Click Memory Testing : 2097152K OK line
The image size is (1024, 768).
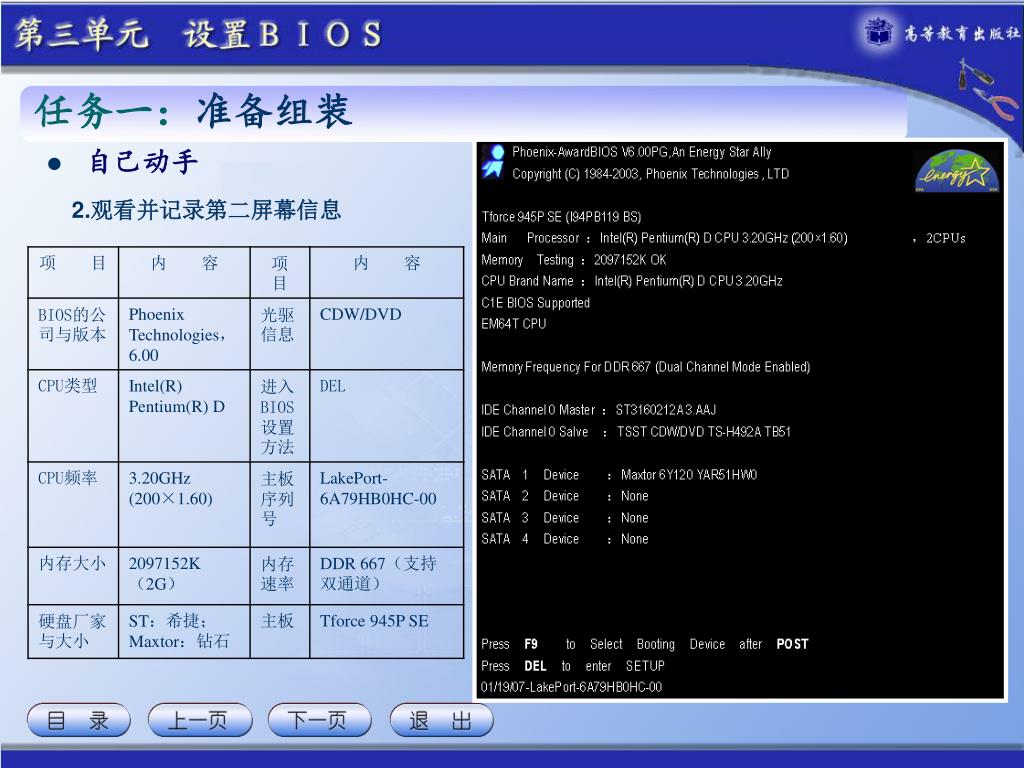[x=573, y=259]
